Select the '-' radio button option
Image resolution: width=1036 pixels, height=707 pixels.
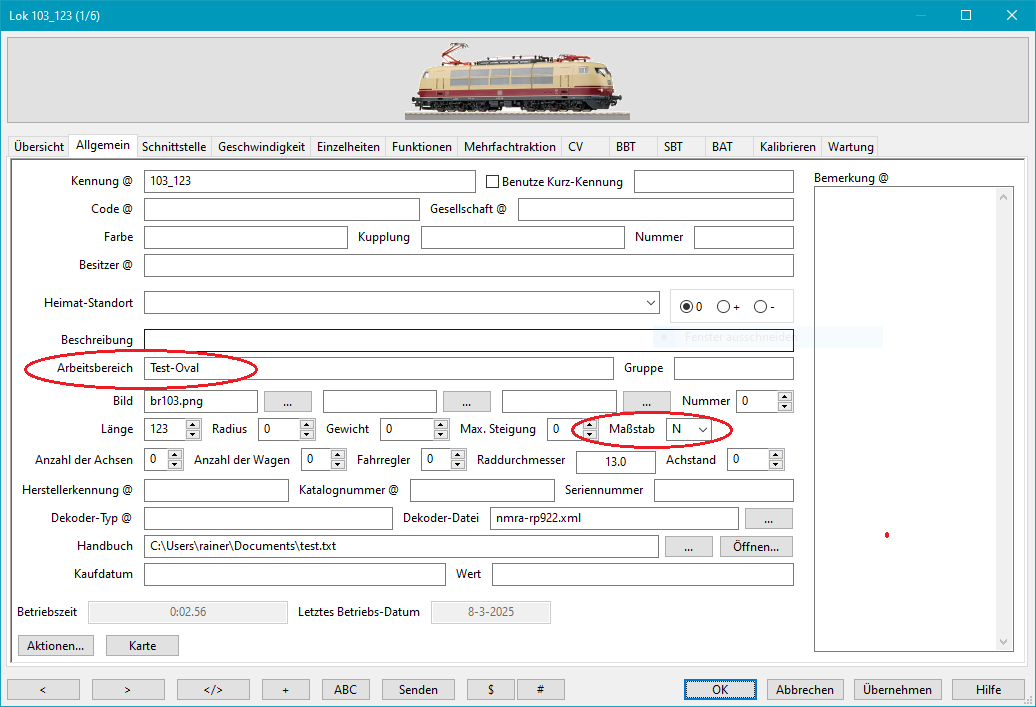click(760, 306)
